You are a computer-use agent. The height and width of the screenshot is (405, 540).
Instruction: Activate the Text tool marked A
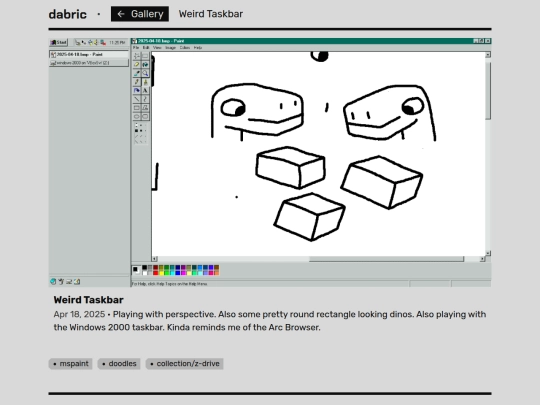tap(145, 90)
